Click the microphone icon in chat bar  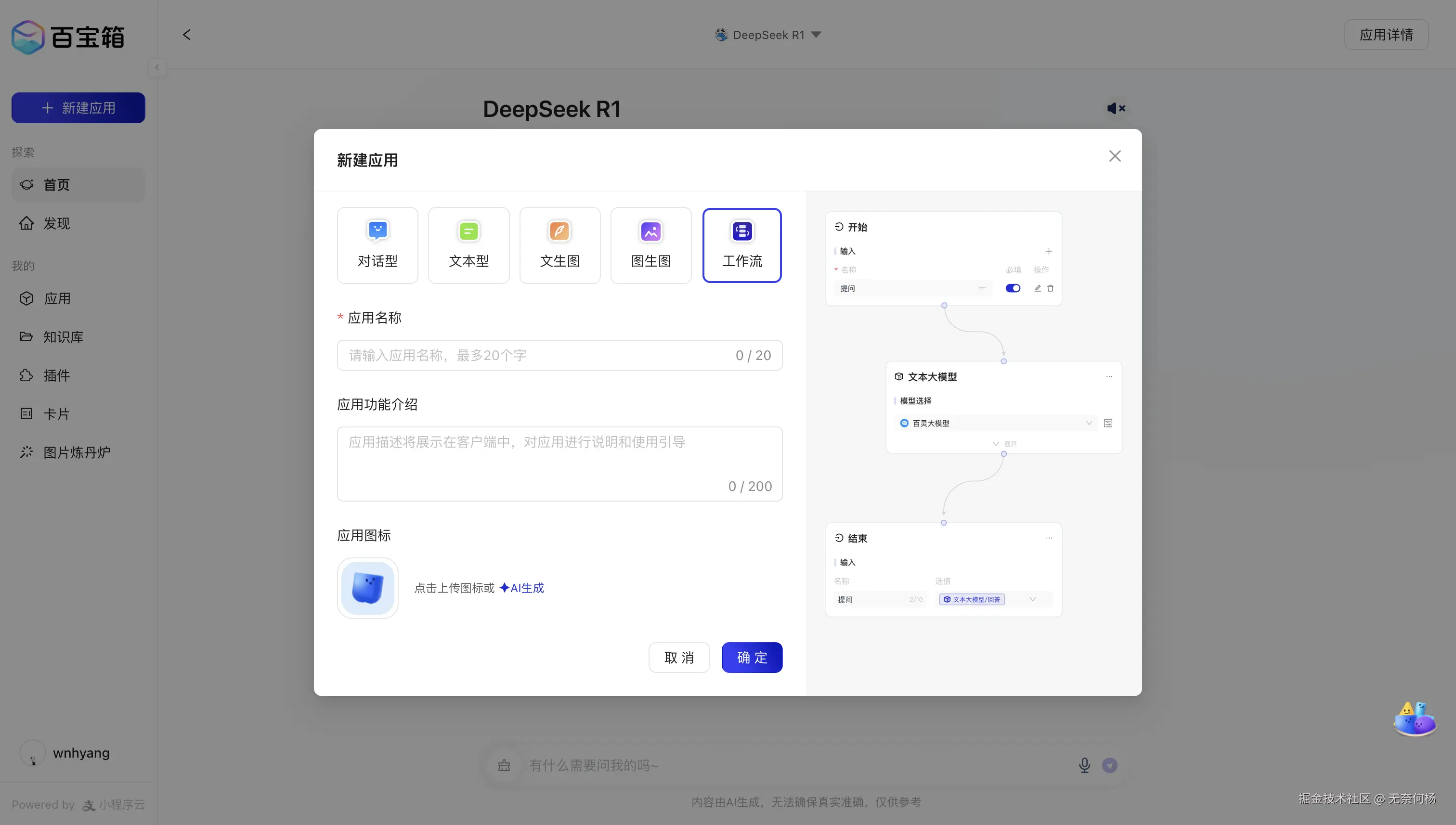[1084, 765]
